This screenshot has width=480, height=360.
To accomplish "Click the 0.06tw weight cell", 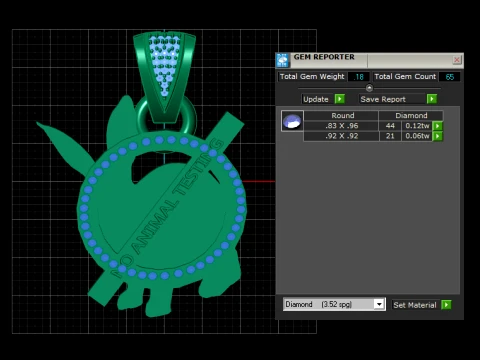I will (417, 136).
